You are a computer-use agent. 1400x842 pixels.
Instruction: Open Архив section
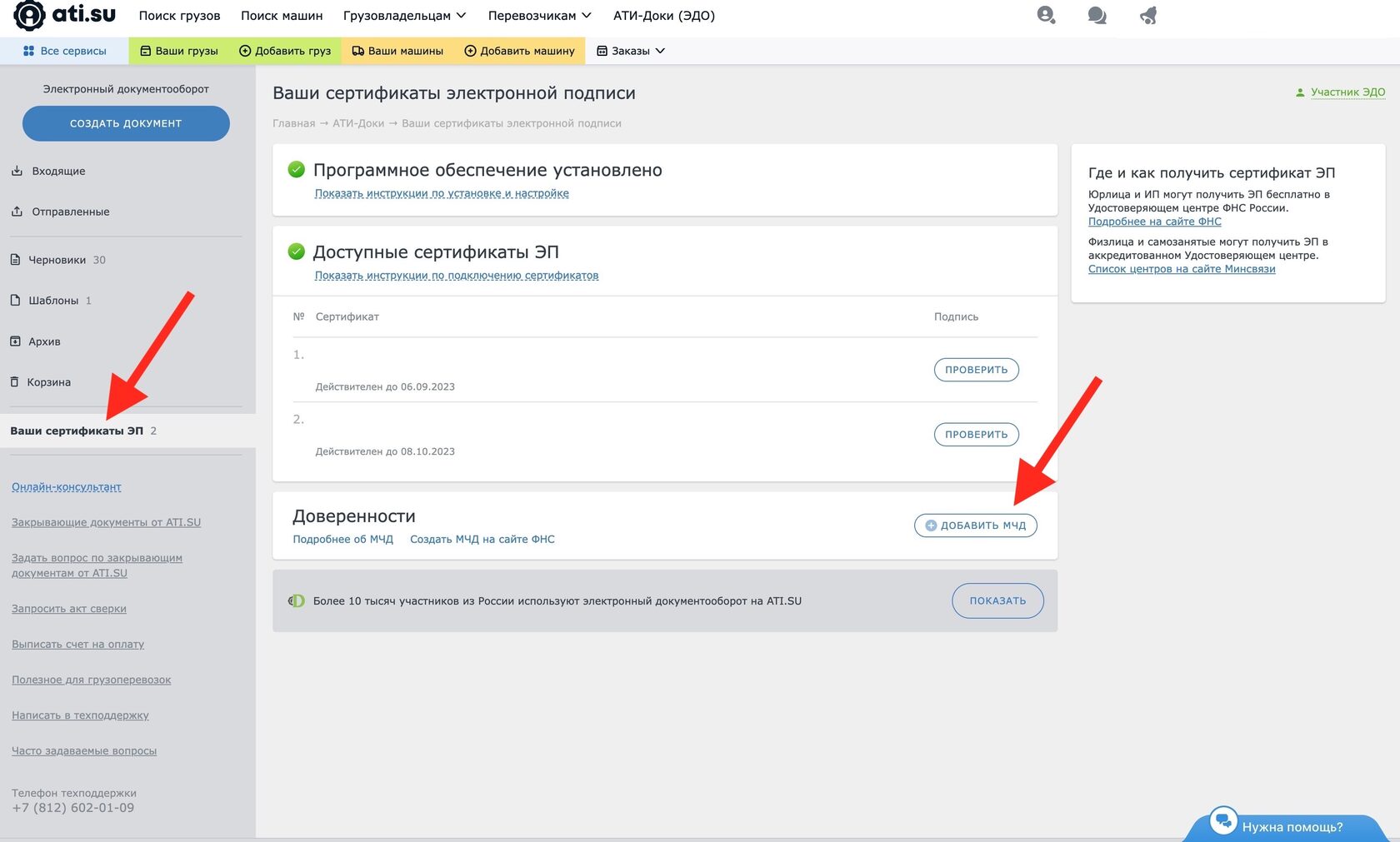click(35, 341)
